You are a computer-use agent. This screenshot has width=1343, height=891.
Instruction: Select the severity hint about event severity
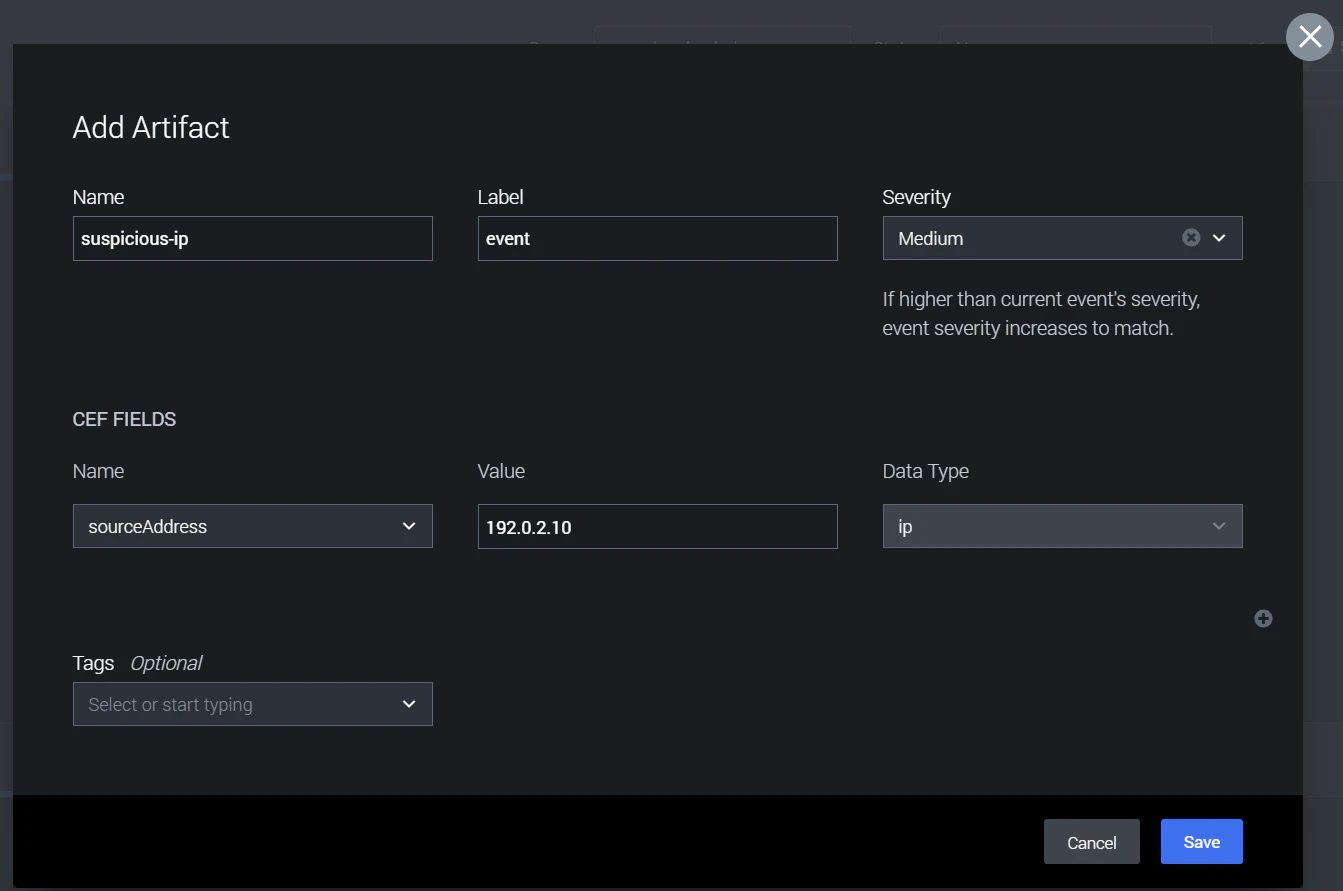pyautogui.click(x=1041, y=313)
